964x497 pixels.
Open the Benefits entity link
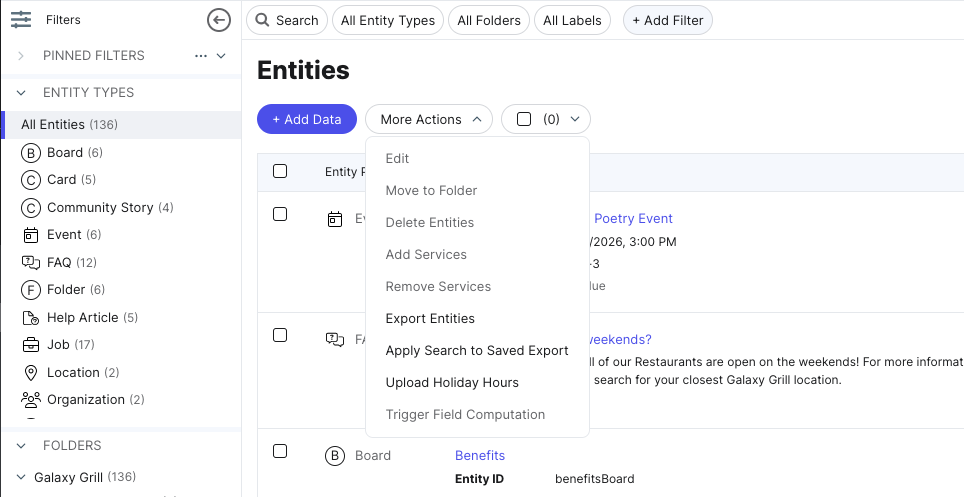pos(480,456)
